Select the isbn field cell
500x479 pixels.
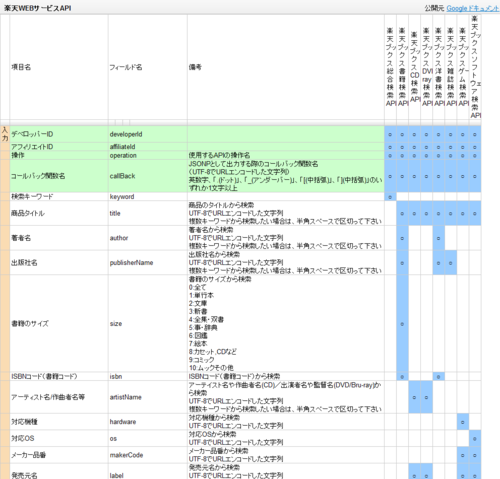click(x=148, y=376)
